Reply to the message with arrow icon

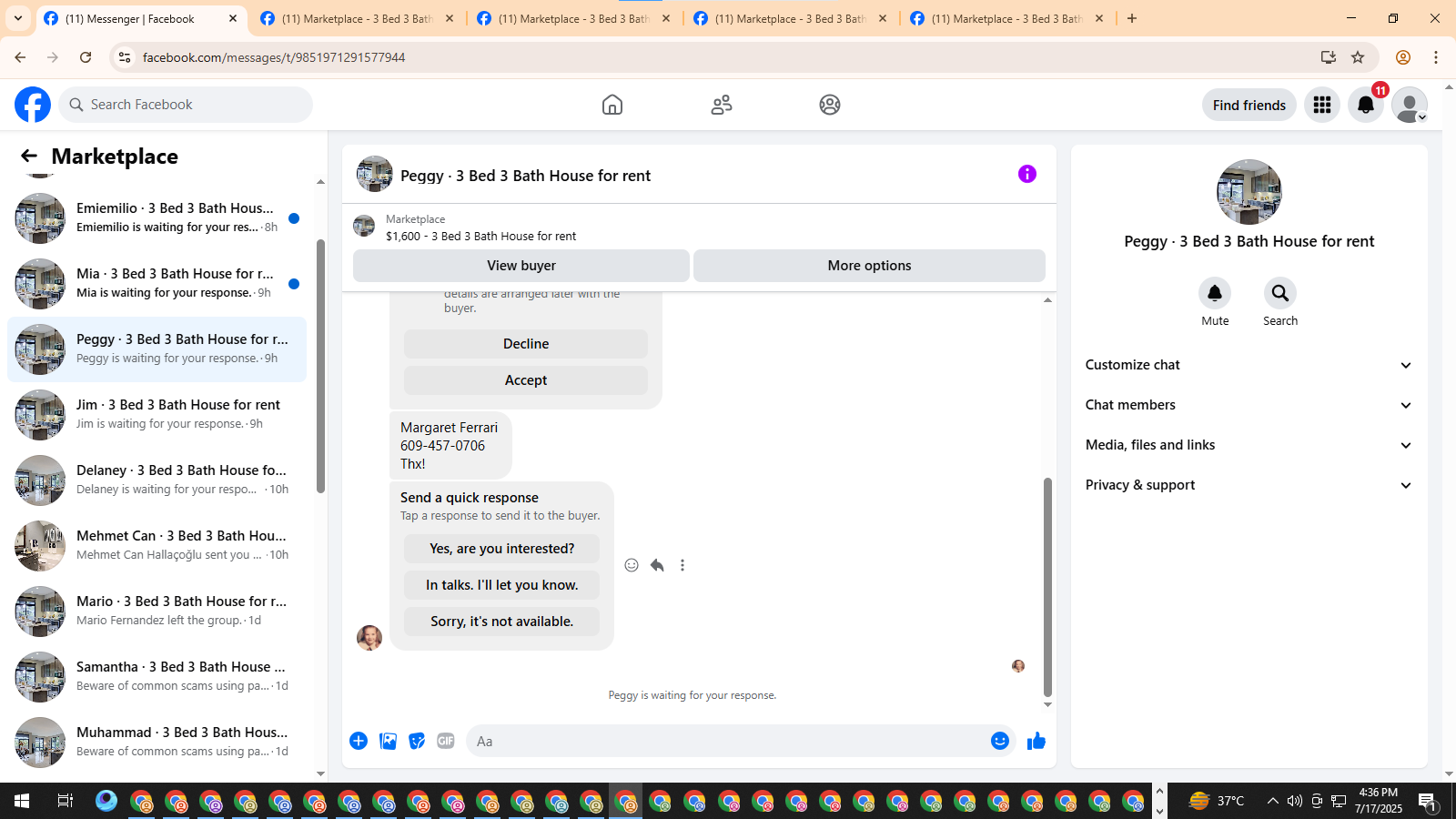(657, 565)
